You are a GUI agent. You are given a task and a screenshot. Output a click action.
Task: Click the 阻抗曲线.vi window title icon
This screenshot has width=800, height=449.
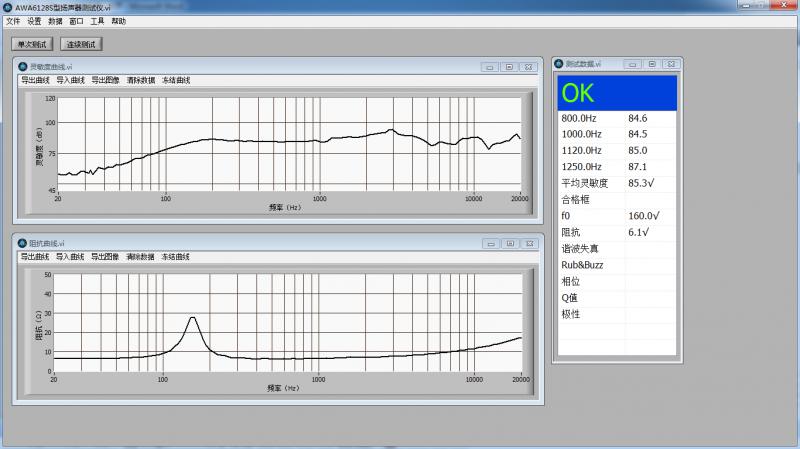tap(22, 243)
